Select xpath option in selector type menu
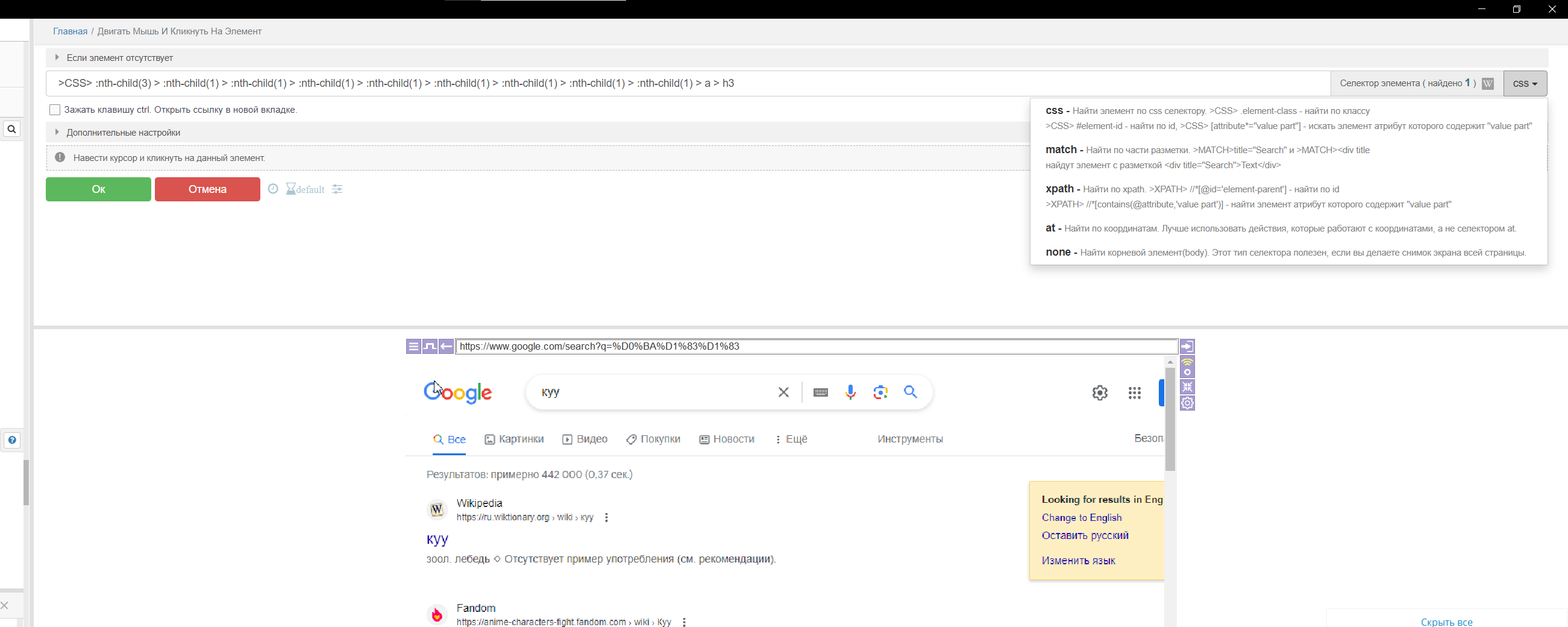1568x627 pixels. (x=1059, y=189)
